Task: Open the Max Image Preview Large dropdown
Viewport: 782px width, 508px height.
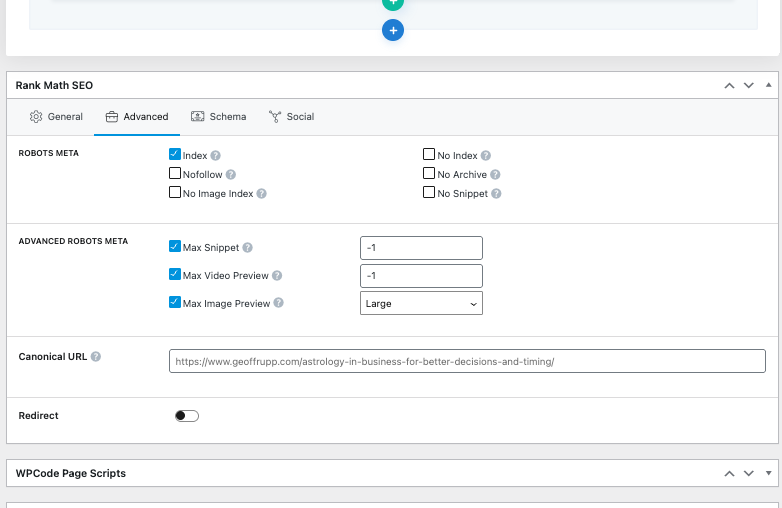Action: (x=421, y=304)
